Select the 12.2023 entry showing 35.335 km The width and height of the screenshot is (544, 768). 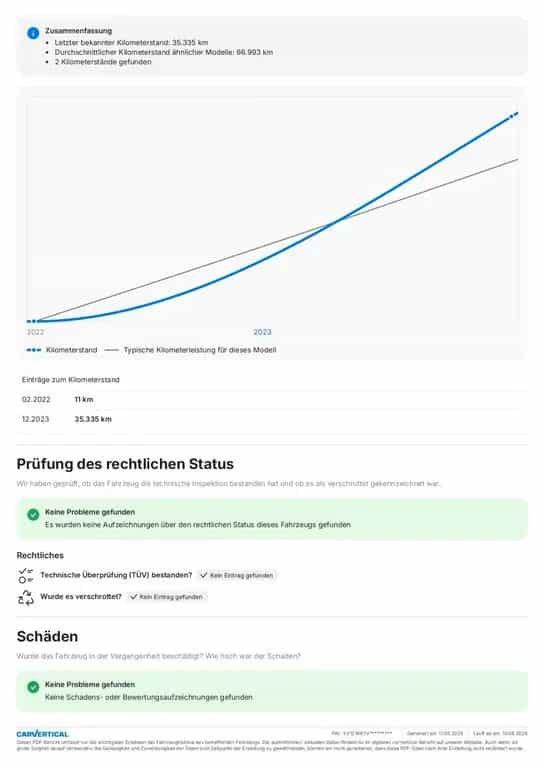(272, 419)
